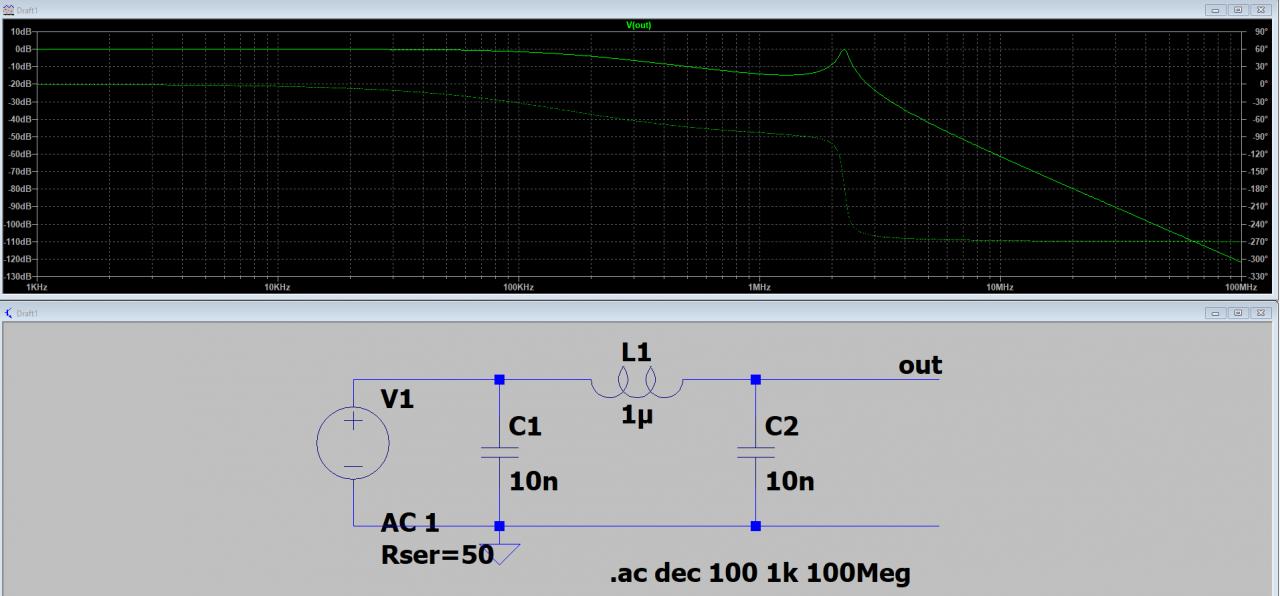Viewport: 1280px width, 596px height.
Task: Click the '-60°' phase axis label
Action: [1261, 119]
